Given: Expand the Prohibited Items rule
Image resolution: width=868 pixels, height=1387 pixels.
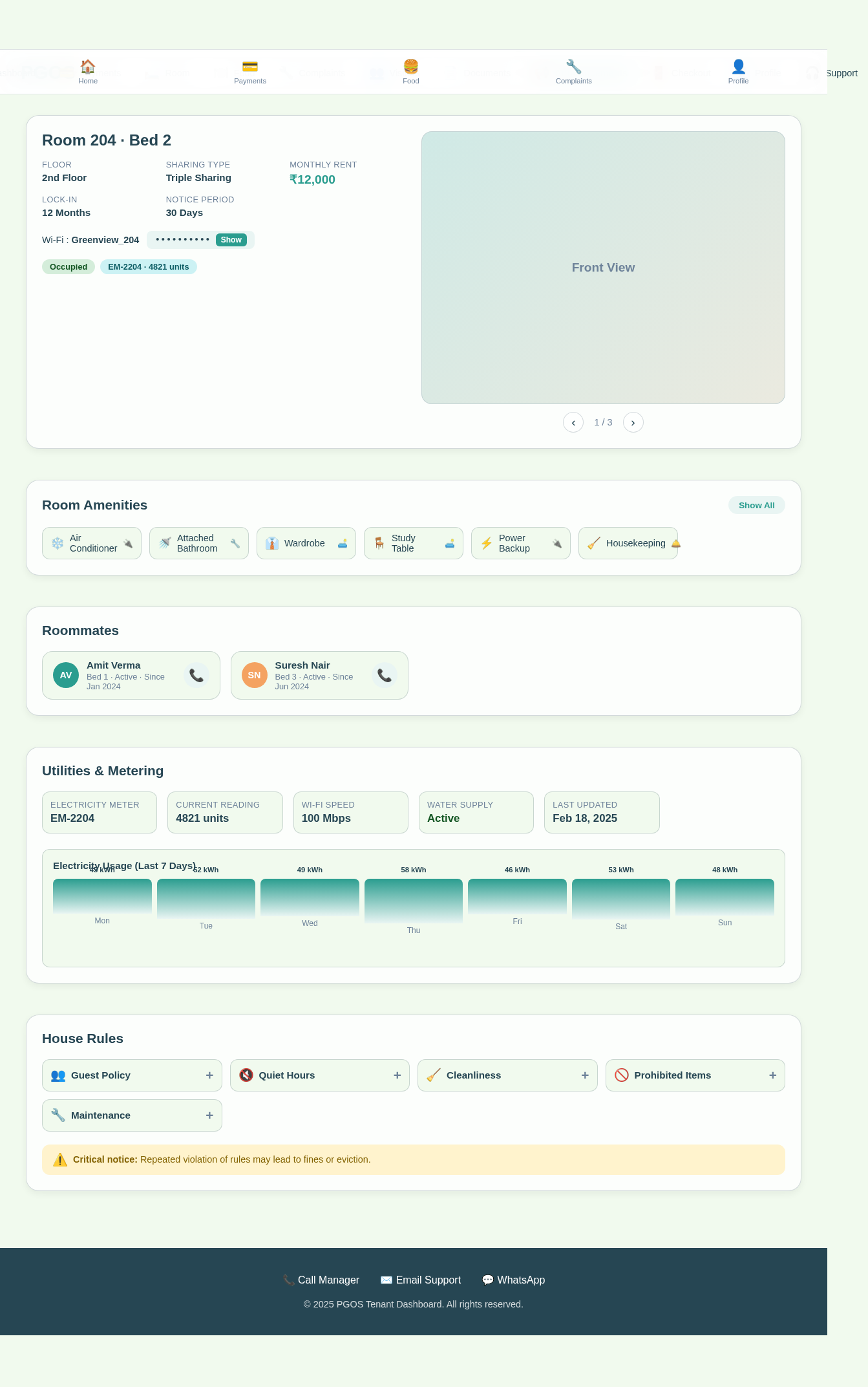Looking at the screenshot, I should click(x=695, y=1075).
